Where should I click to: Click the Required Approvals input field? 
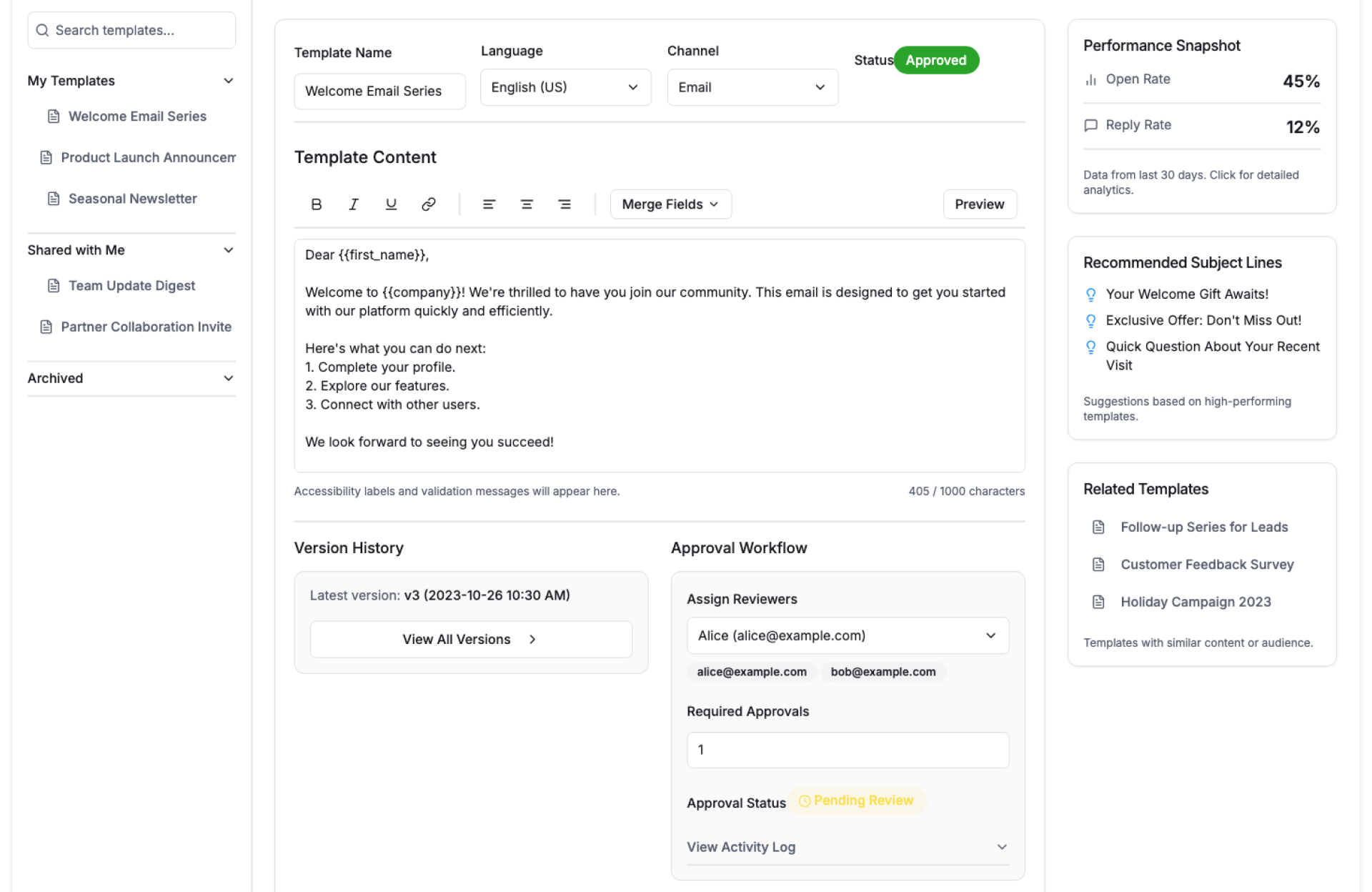(x=847, y=750)
